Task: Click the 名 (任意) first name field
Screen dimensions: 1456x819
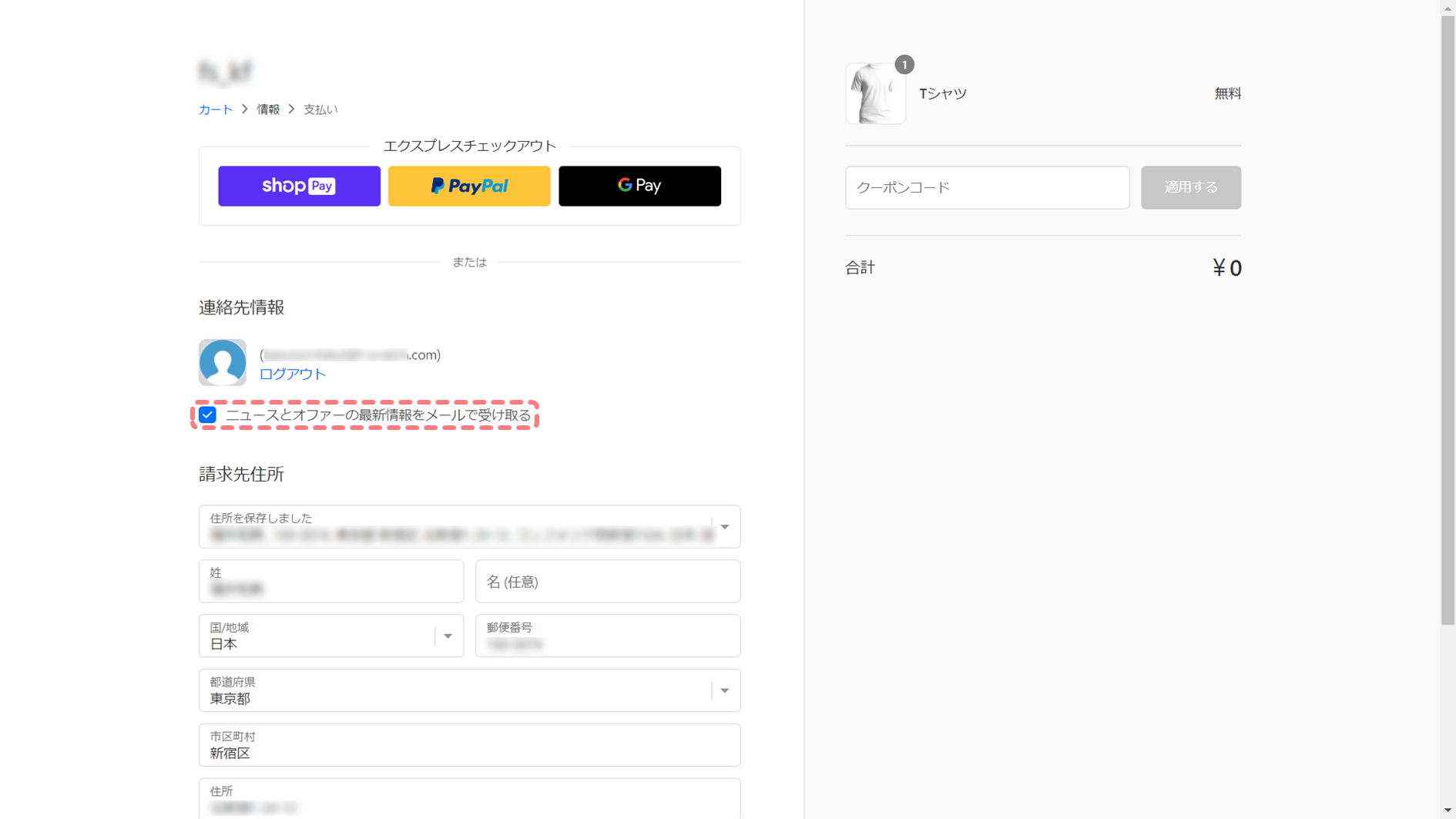Action: (608, 581)
